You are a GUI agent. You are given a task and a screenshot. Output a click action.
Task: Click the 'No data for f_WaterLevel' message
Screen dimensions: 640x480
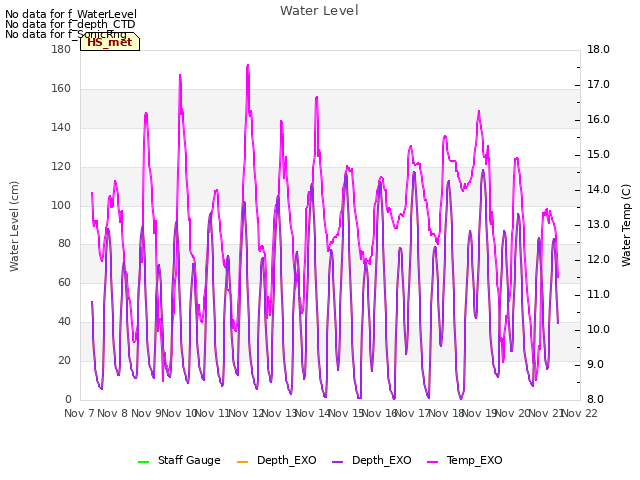[71, 14]
